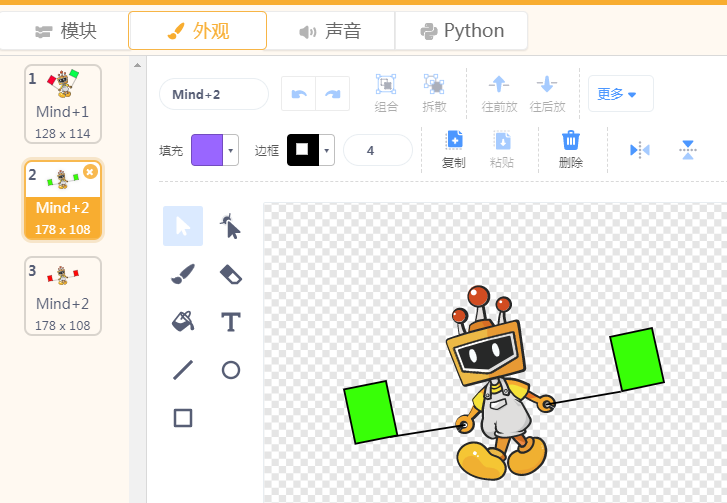Delete selection with 删除

click(x=571, y=150)
